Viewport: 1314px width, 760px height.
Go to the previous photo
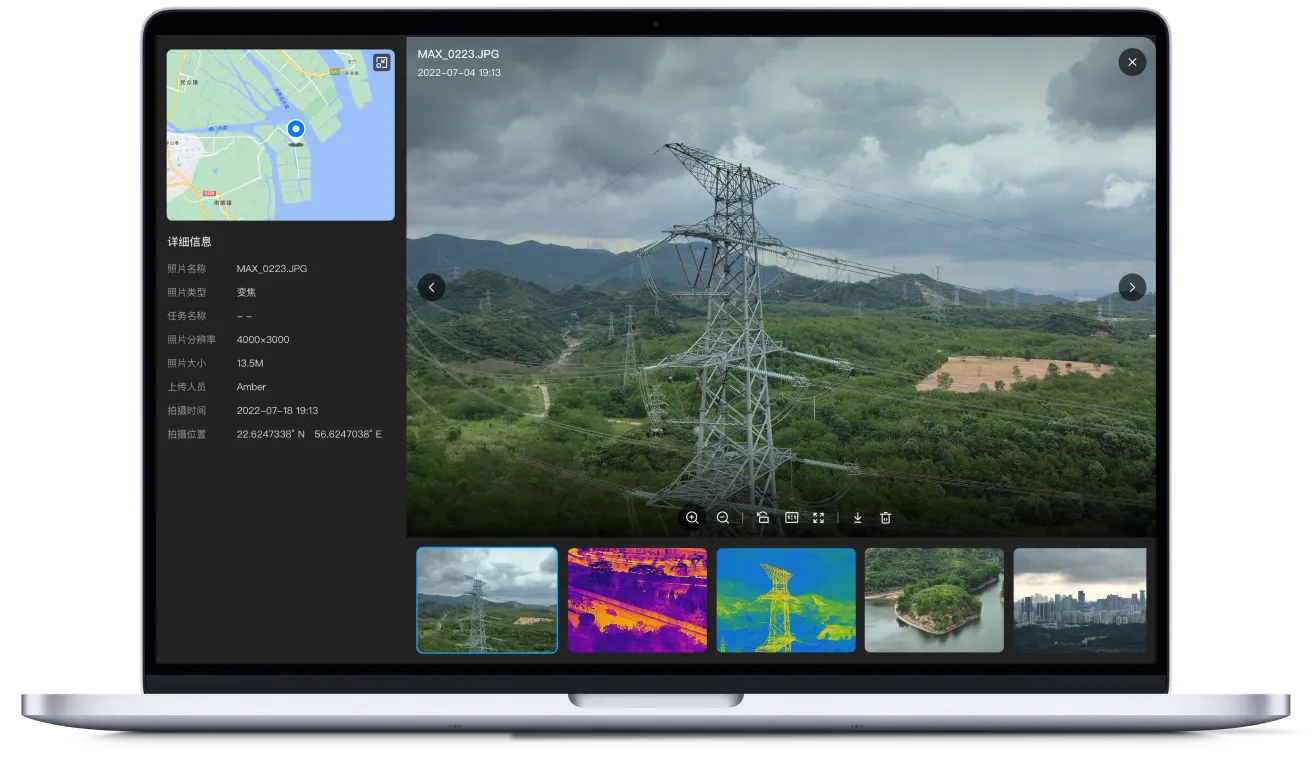click(x=431, y=287)
